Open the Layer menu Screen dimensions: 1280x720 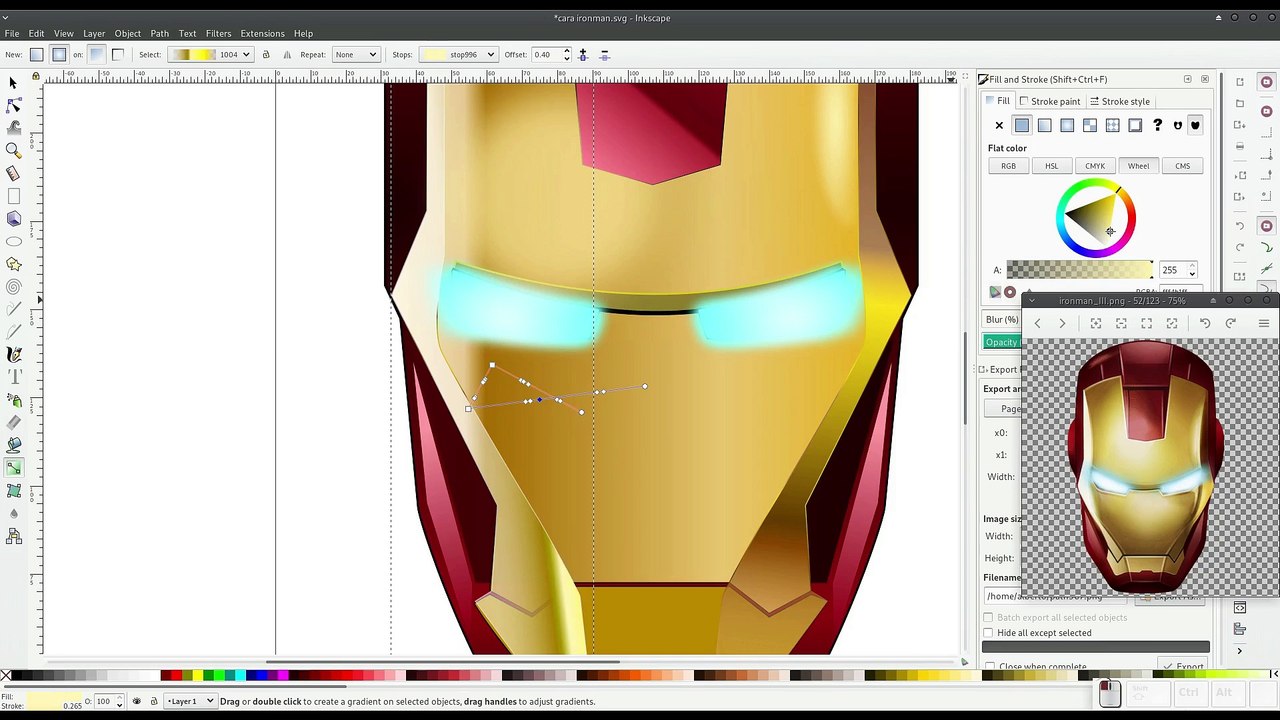pos(94,33)
